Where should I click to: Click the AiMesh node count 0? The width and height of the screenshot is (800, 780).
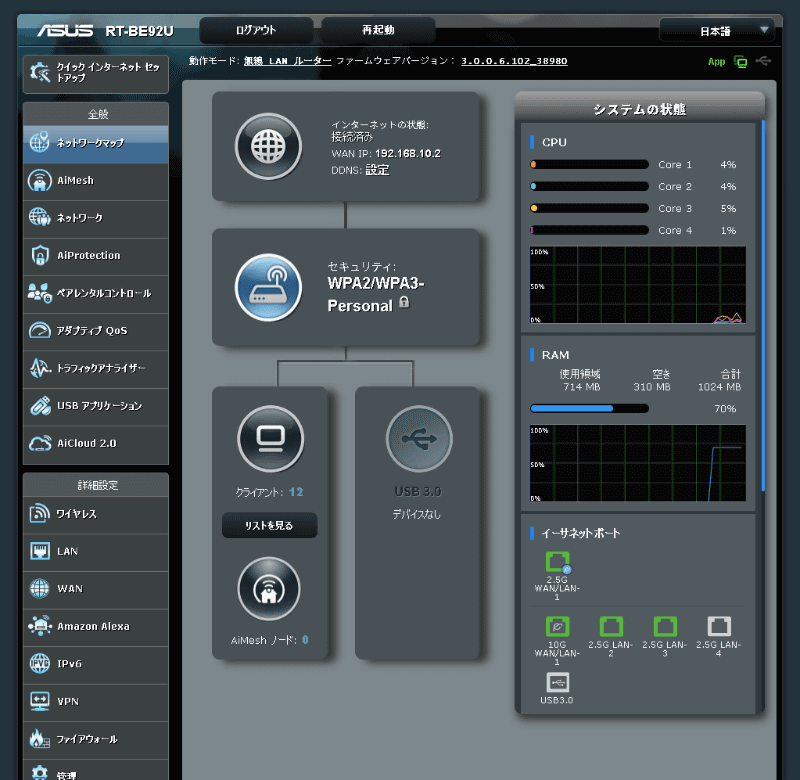click(305, 640)
